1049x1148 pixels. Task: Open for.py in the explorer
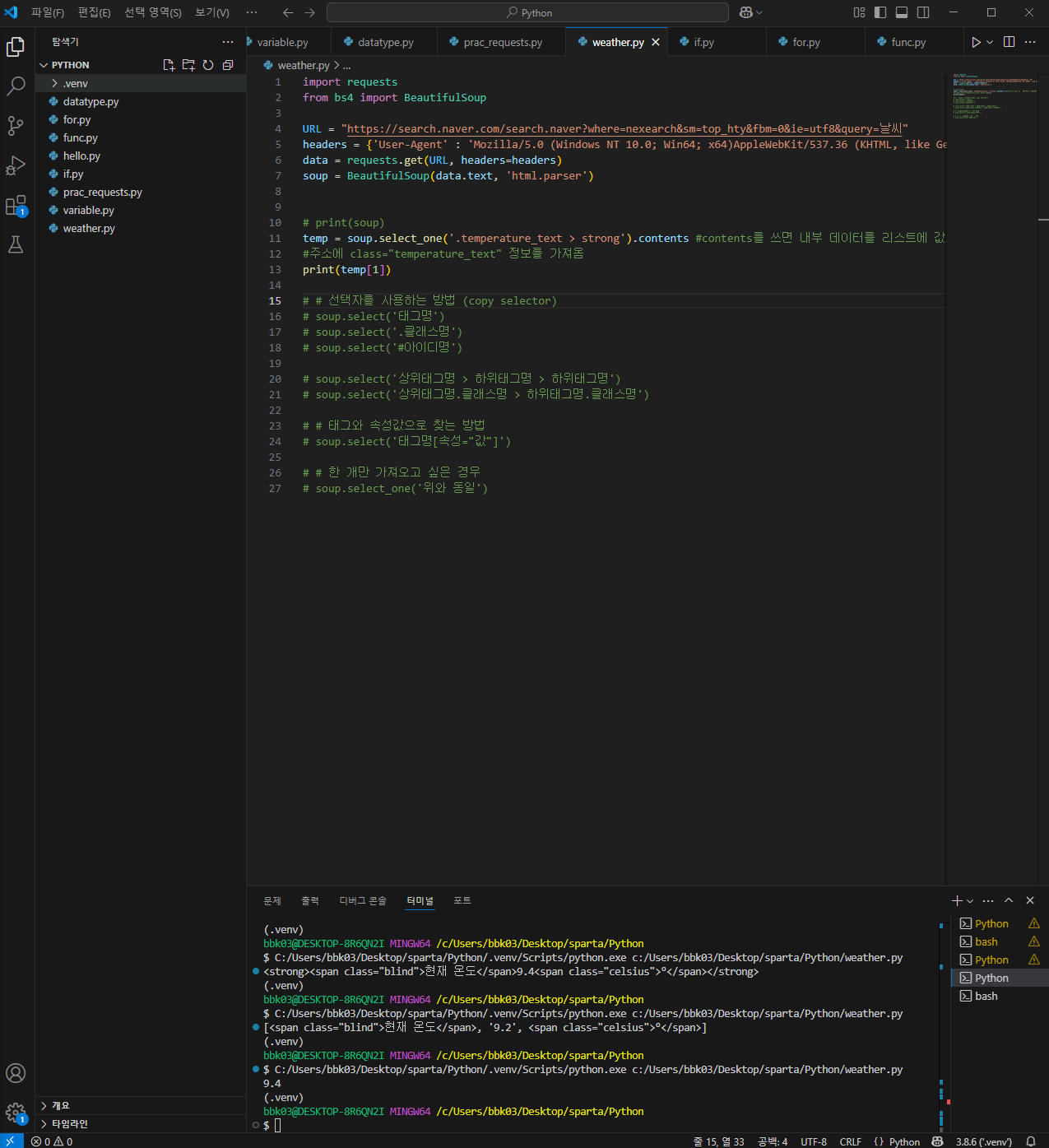tap(141, 119)
